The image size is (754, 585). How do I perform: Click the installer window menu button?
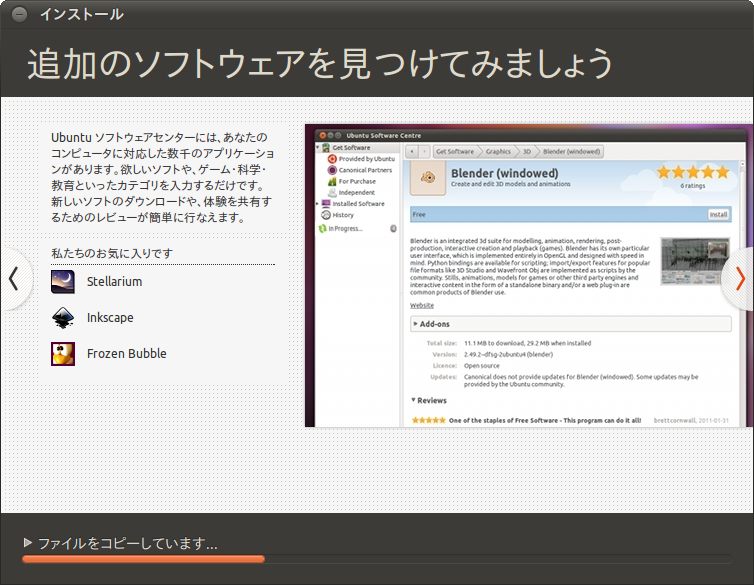(19, 14)
